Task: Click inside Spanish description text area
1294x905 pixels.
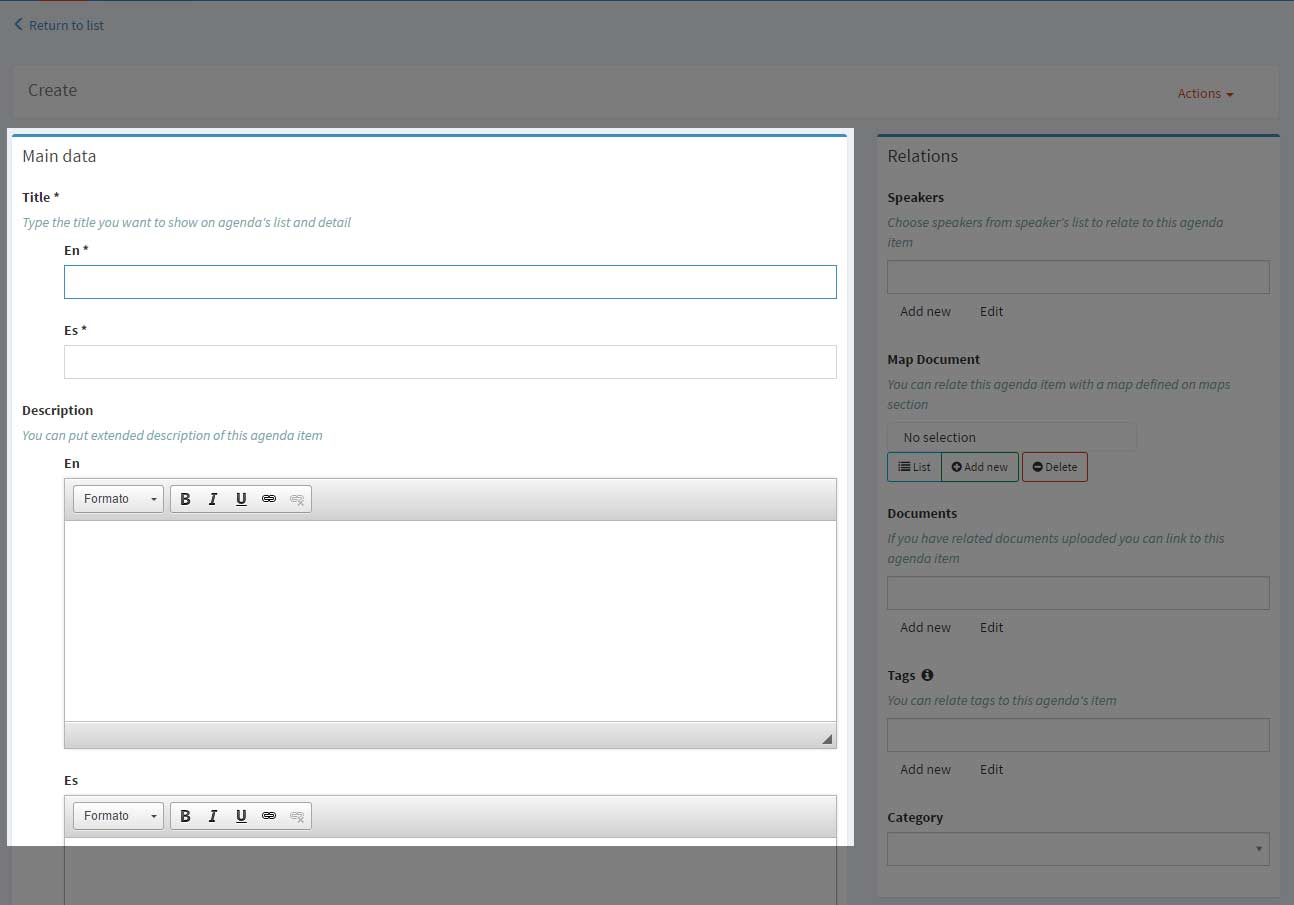Action: pyautogui.click(x=450, y=871)
